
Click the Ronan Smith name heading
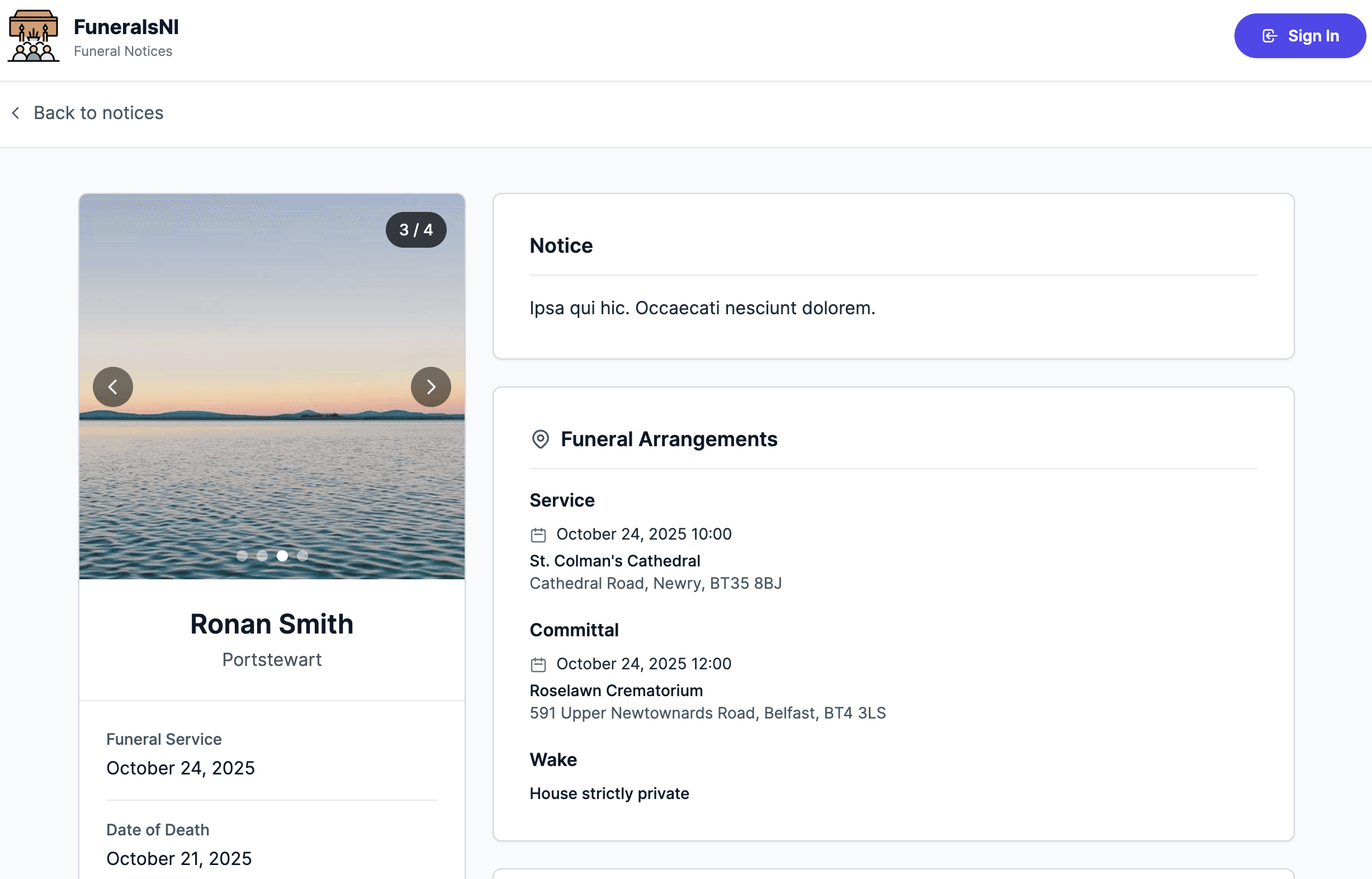click(x=272, y=624)
